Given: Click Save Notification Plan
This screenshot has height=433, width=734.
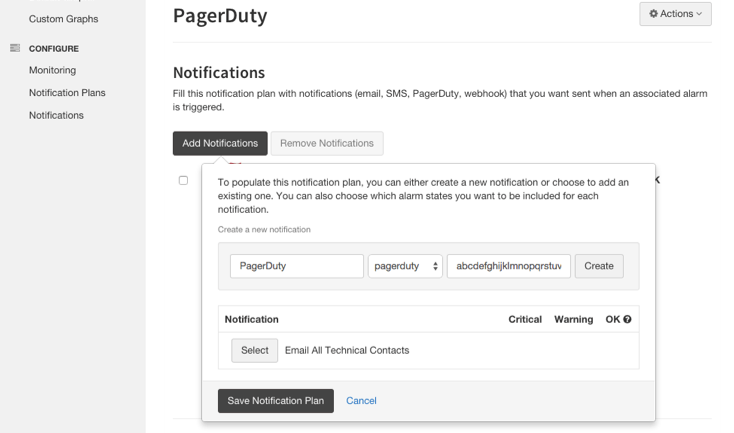Looking at the screenshot, I should coord(276,401).
